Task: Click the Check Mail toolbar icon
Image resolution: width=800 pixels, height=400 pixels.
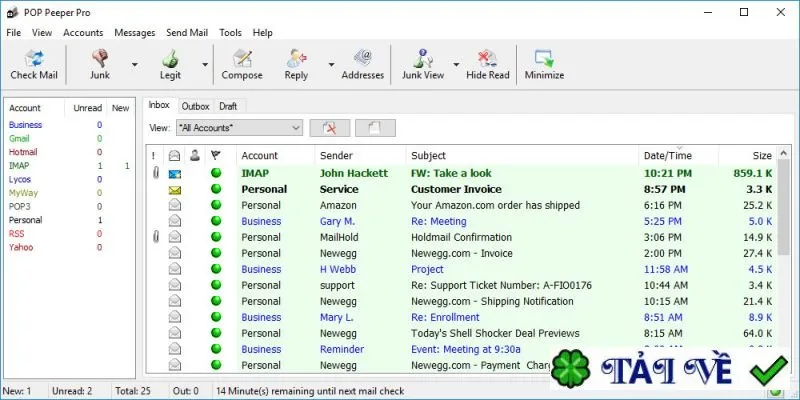Action: pyautogui.click(x=34, y=59)
